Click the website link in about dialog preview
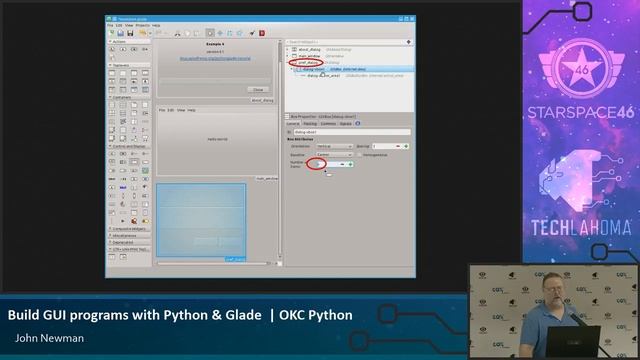This screenshot has width=640, height=360. 215,58
